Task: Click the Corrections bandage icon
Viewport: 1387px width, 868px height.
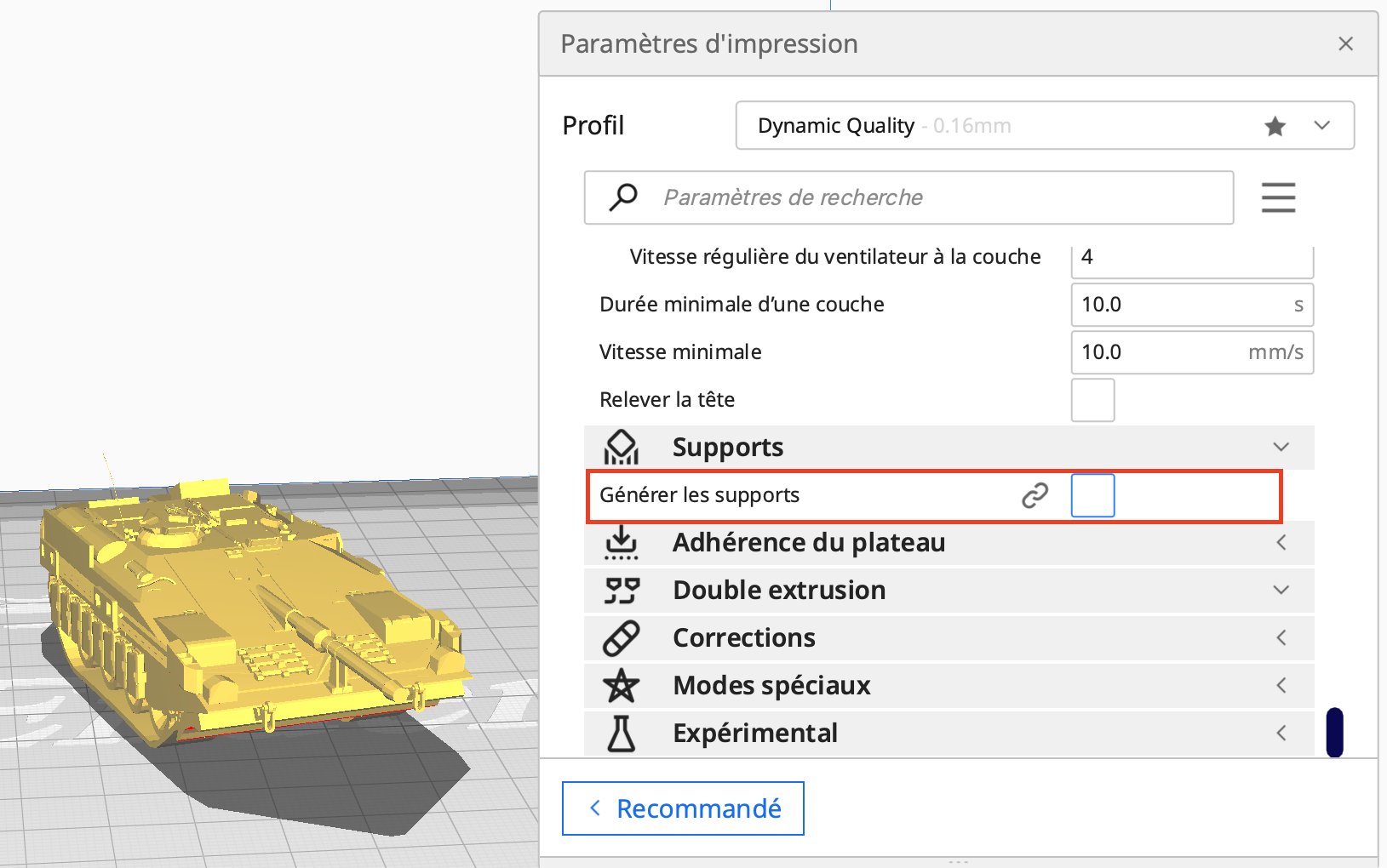Action: click(622, 637)
